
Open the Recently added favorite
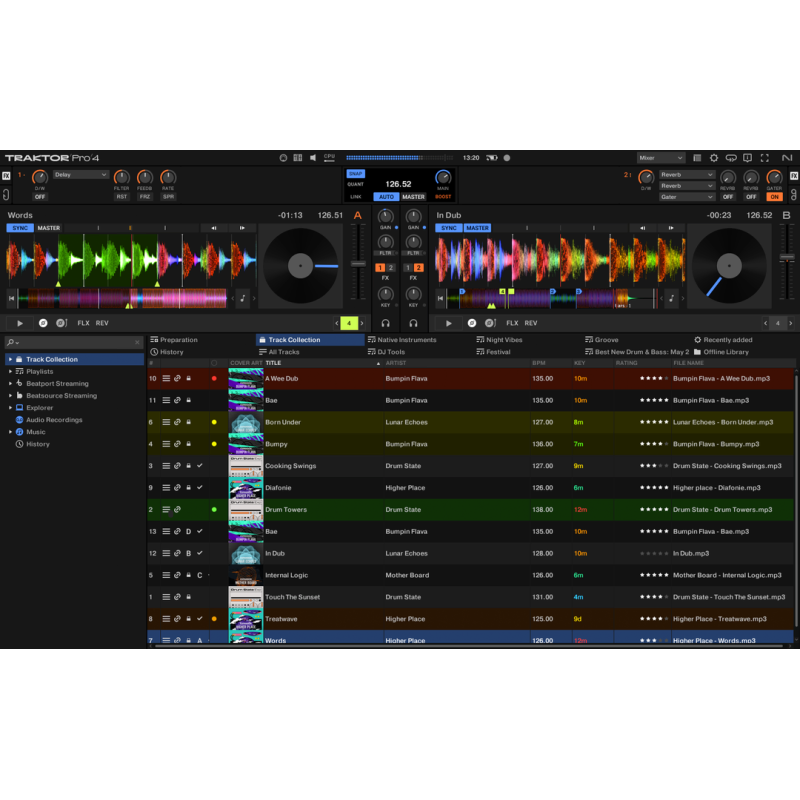(723, 340)
